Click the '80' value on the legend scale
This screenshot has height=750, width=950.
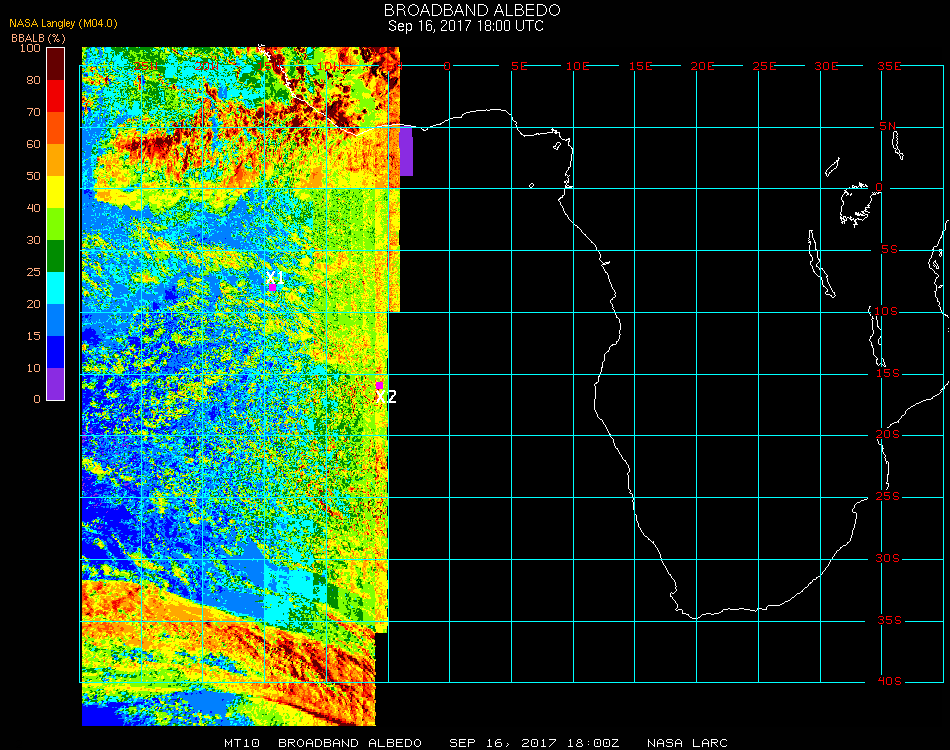point(33,80)
